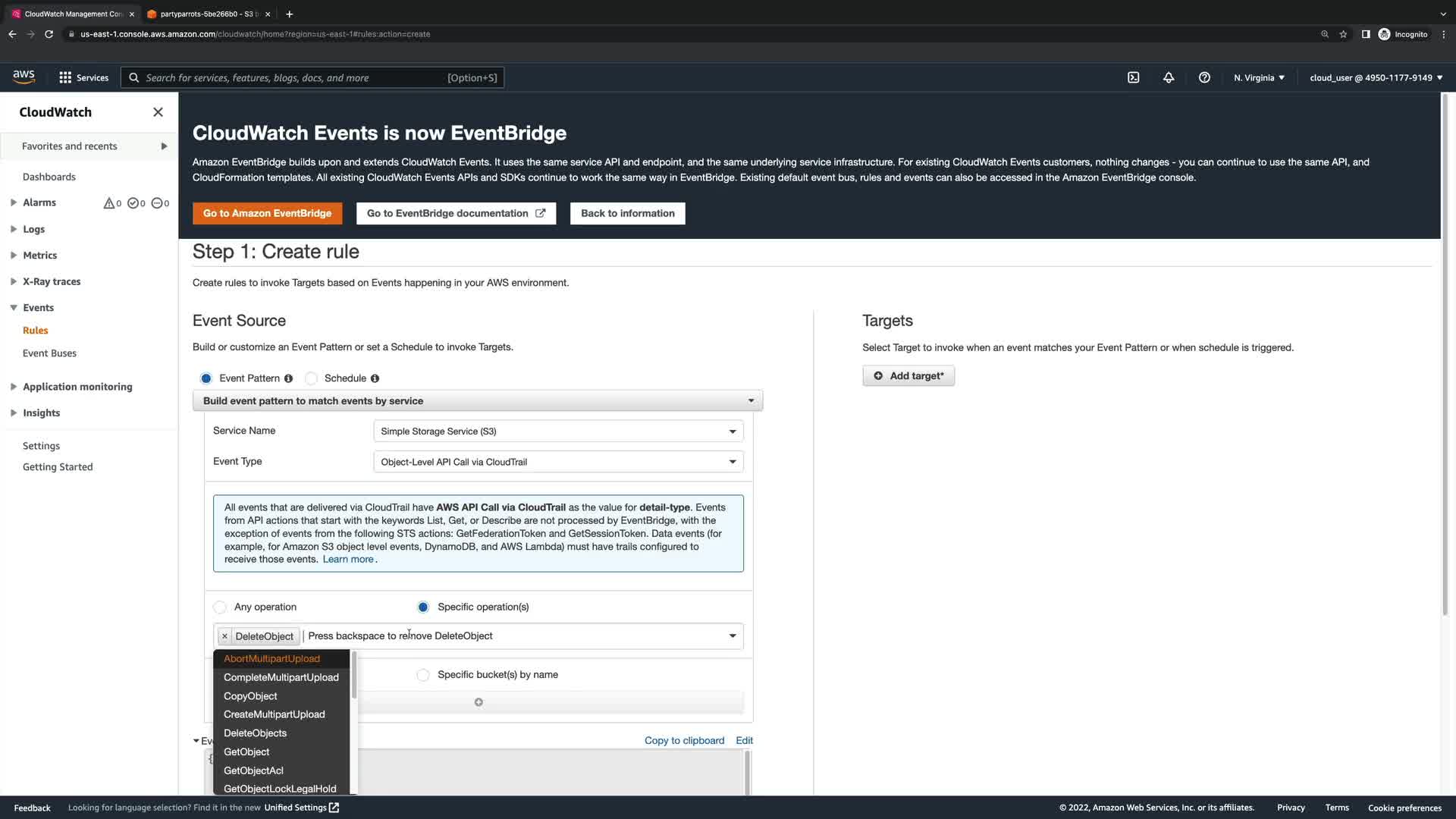The height and width of the screenshot is (819, 1456).
Task: Click the help question mark icon
Action: pos(1204,77)
